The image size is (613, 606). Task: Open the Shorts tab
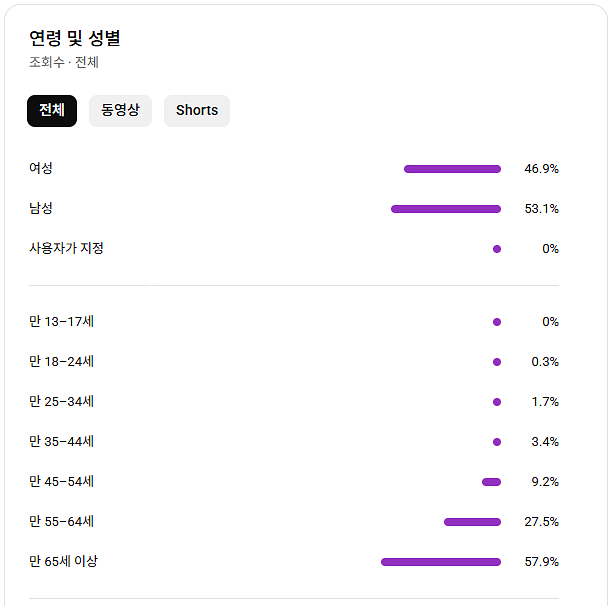point(197,111)
